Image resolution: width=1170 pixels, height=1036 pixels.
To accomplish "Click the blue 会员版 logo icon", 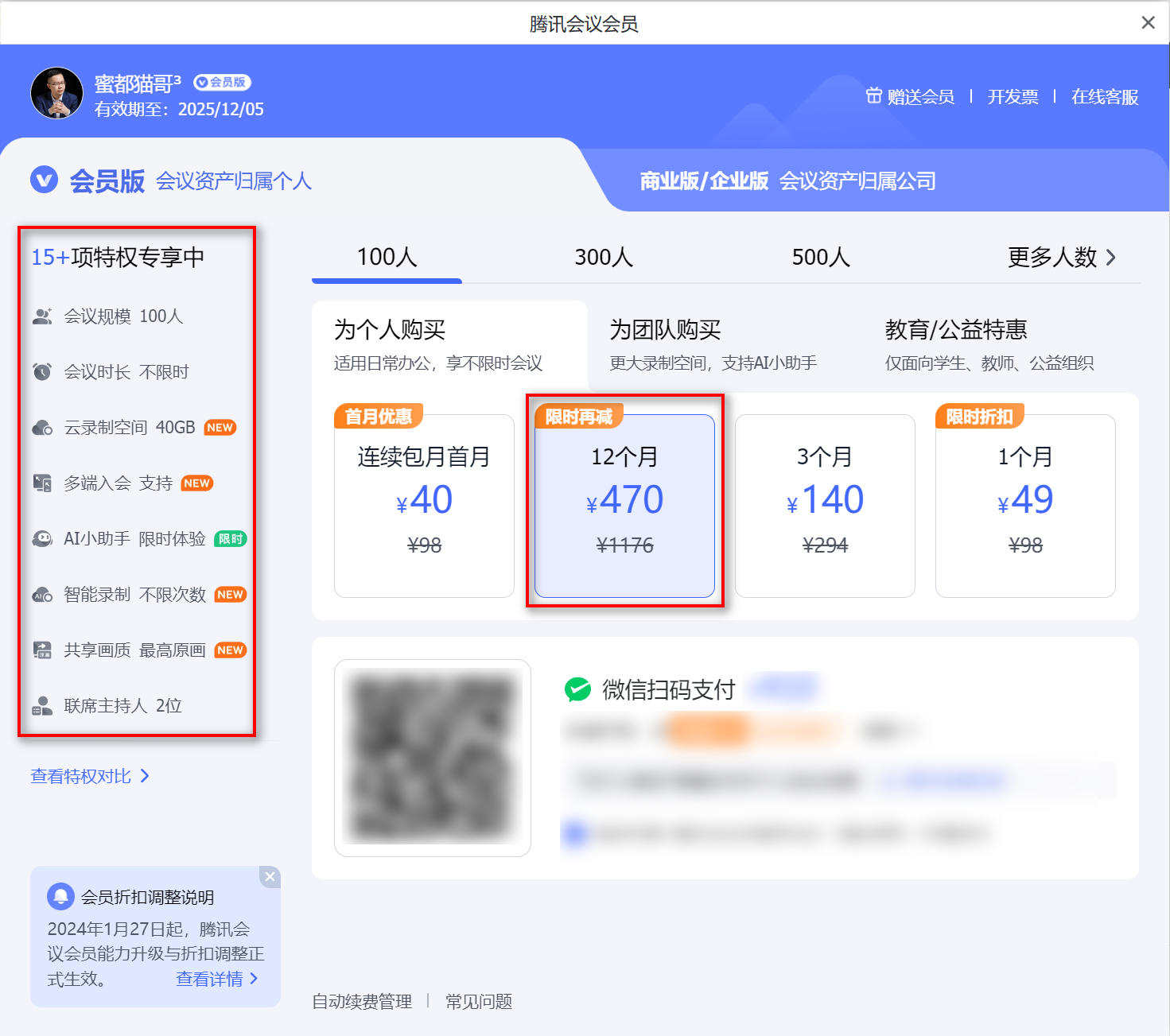I will [x=45, y=180].
